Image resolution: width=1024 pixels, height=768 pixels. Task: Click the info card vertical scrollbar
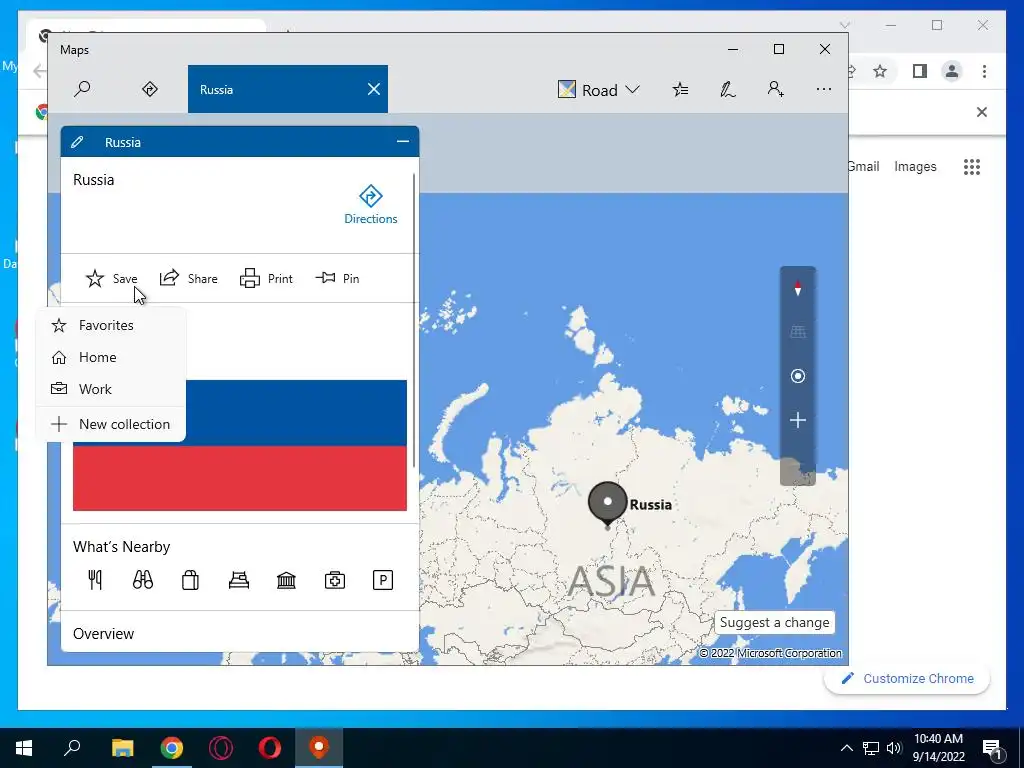414,320
